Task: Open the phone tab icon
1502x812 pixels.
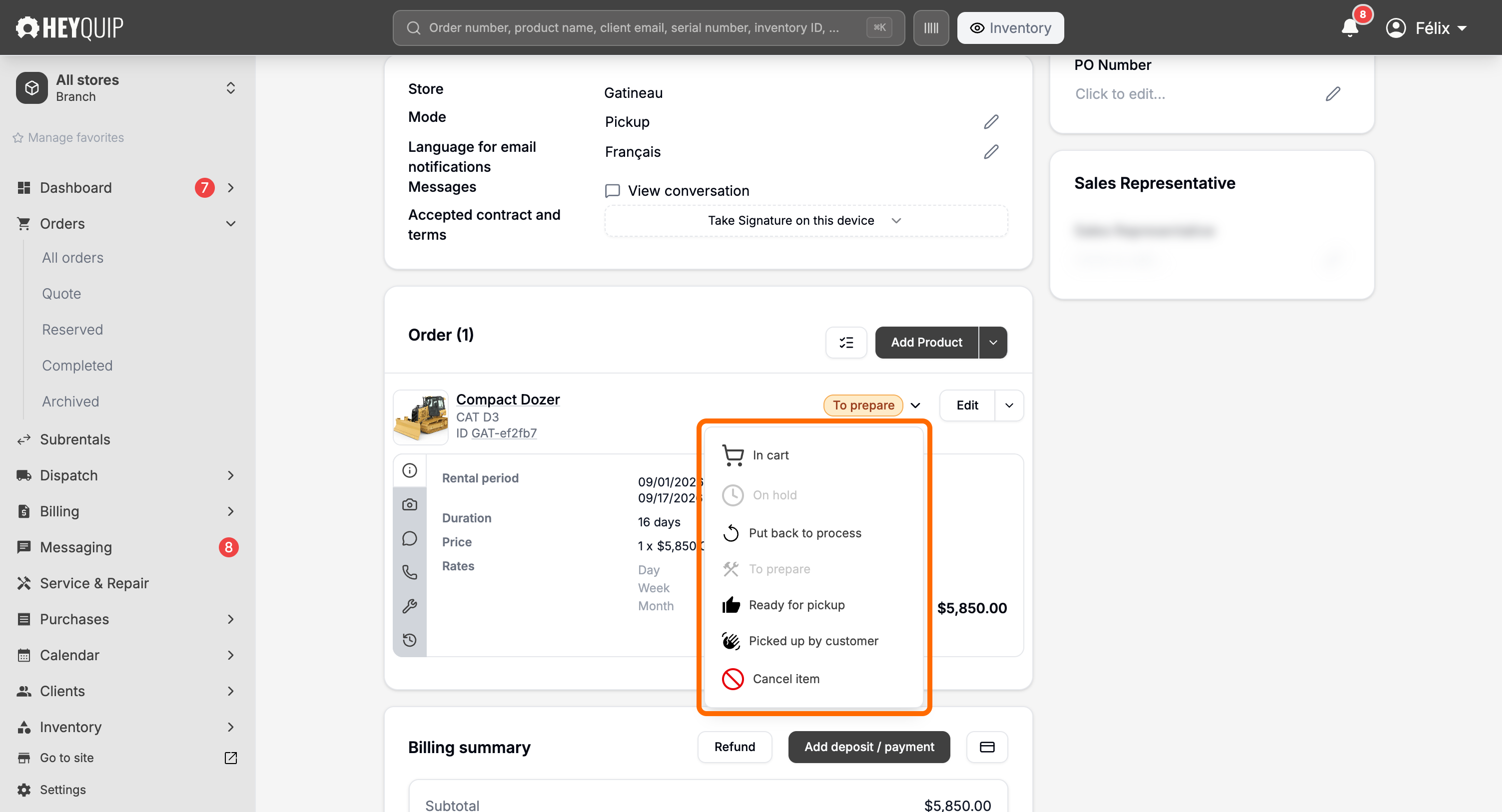Action: click(x=410, y=572)
